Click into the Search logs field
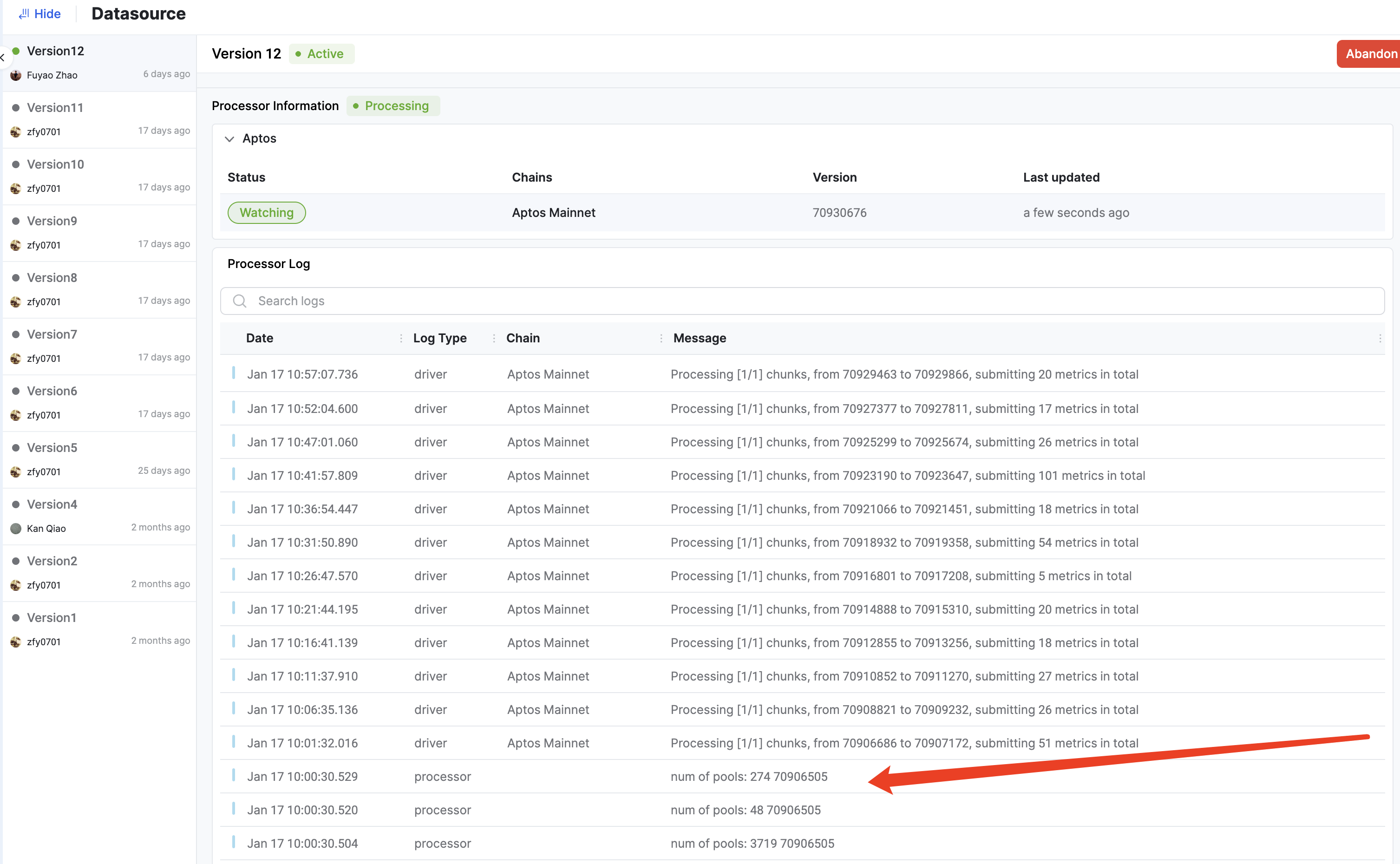 click(x=800, y=301)
